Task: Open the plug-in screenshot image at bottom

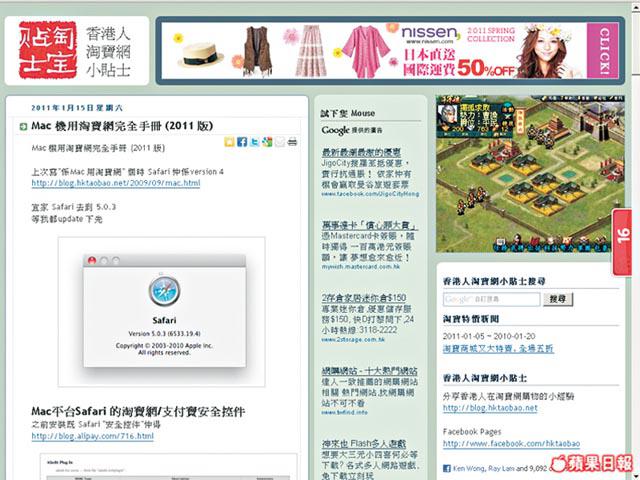Action: point(169,467)
